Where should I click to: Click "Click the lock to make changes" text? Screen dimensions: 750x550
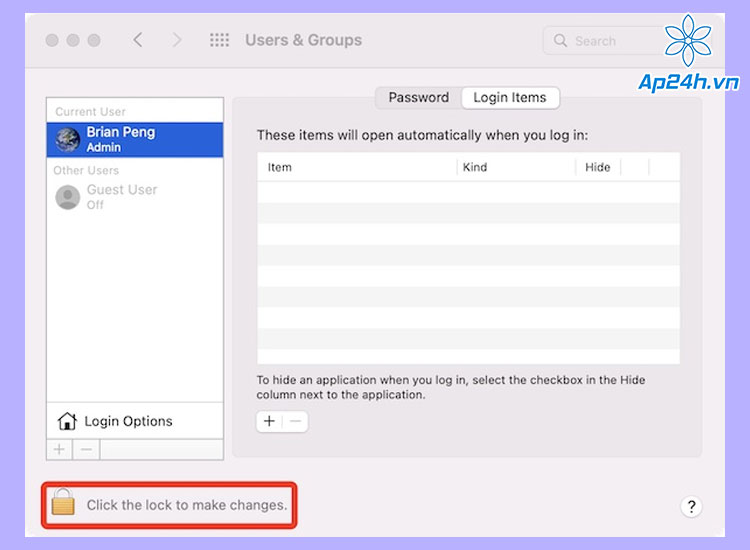[x=187, y=505]
